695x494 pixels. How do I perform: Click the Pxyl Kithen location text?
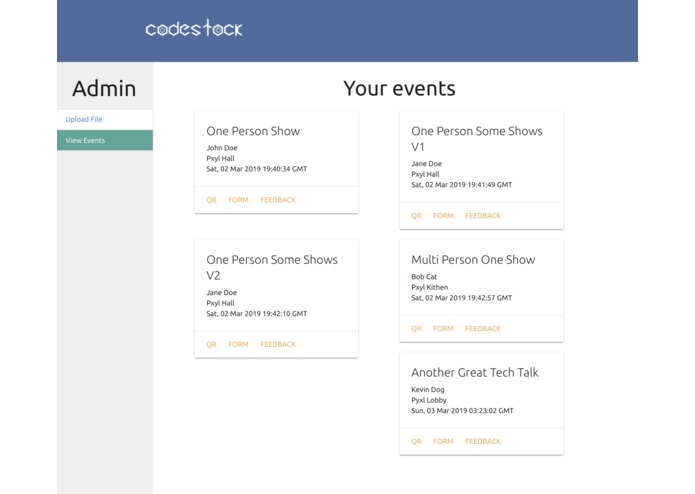tap(429, 287)
